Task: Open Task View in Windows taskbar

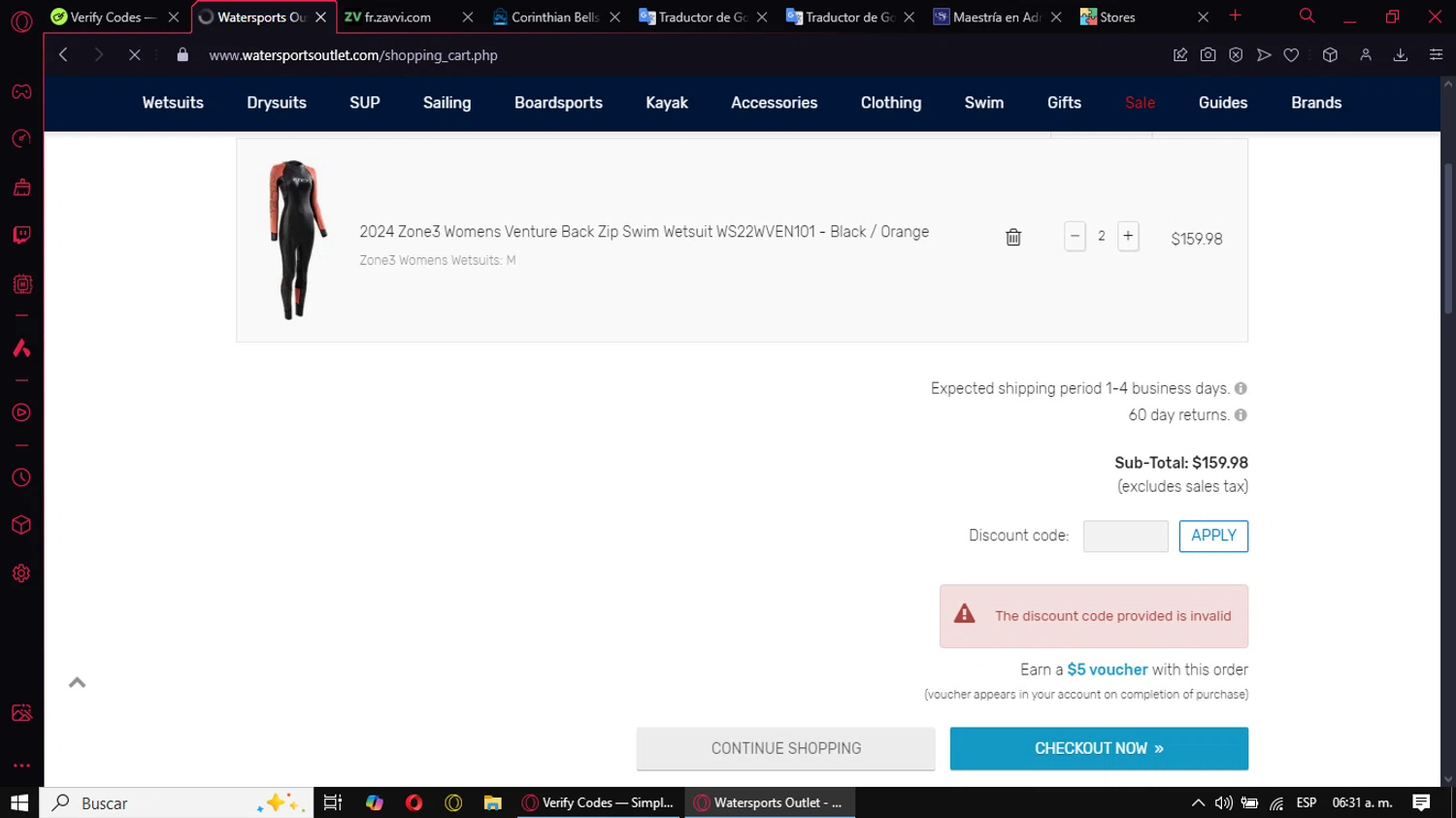Action: 333,802
